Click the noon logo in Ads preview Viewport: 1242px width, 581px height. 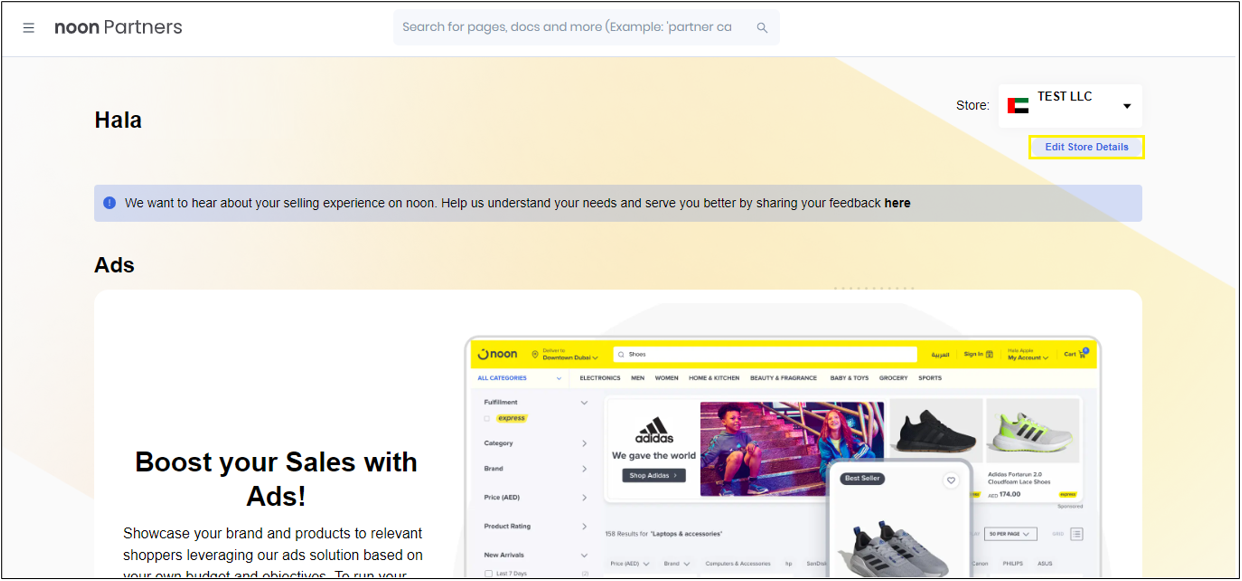pyautogui.click(x=498, y=354)
